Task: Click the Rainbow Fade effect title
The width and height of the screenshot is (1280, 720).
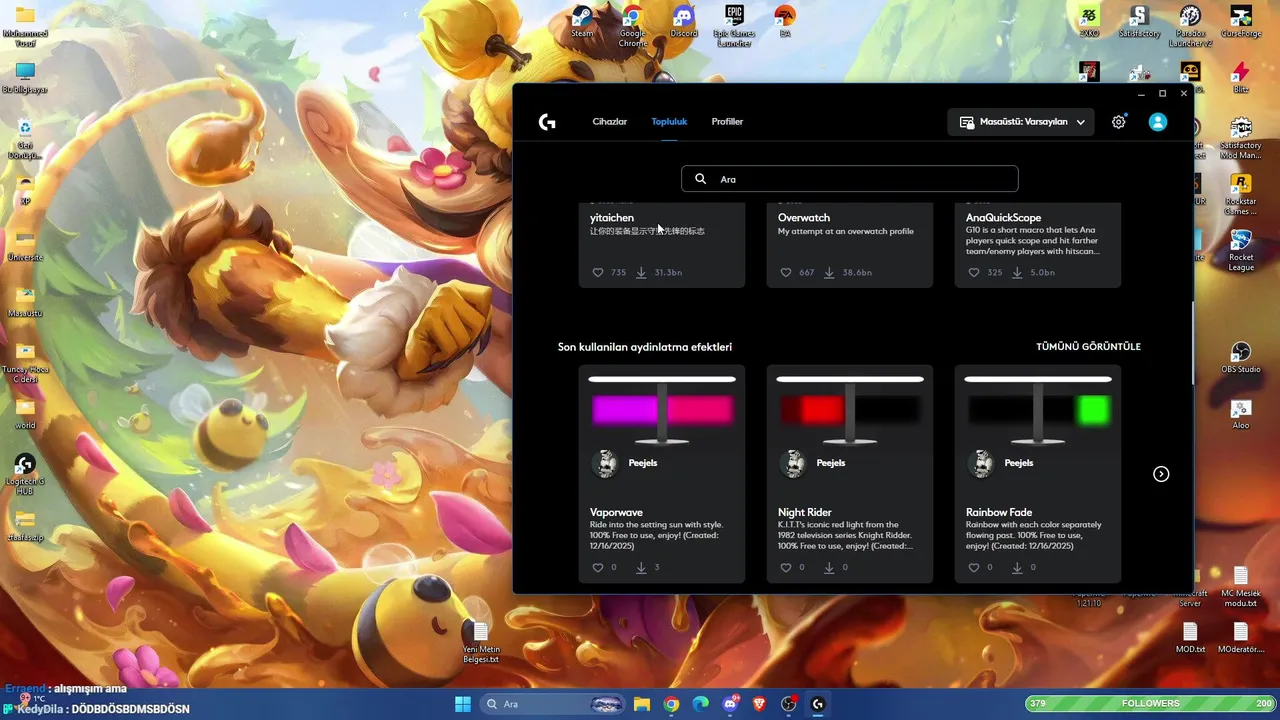Action: pos(999,513)
